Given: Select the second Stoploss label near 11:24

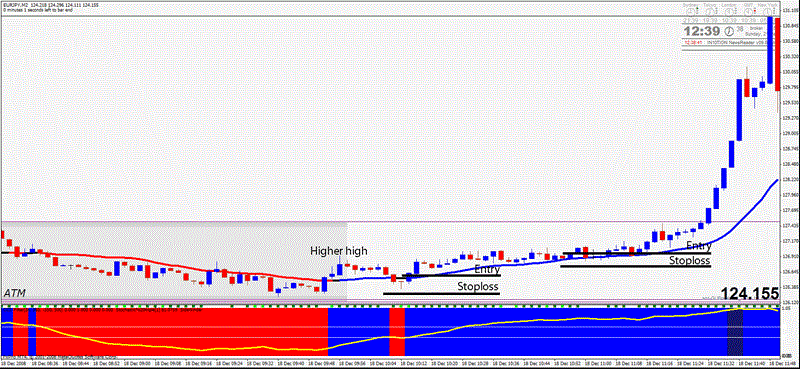Looking at the screenshot, I should (690, 260).
